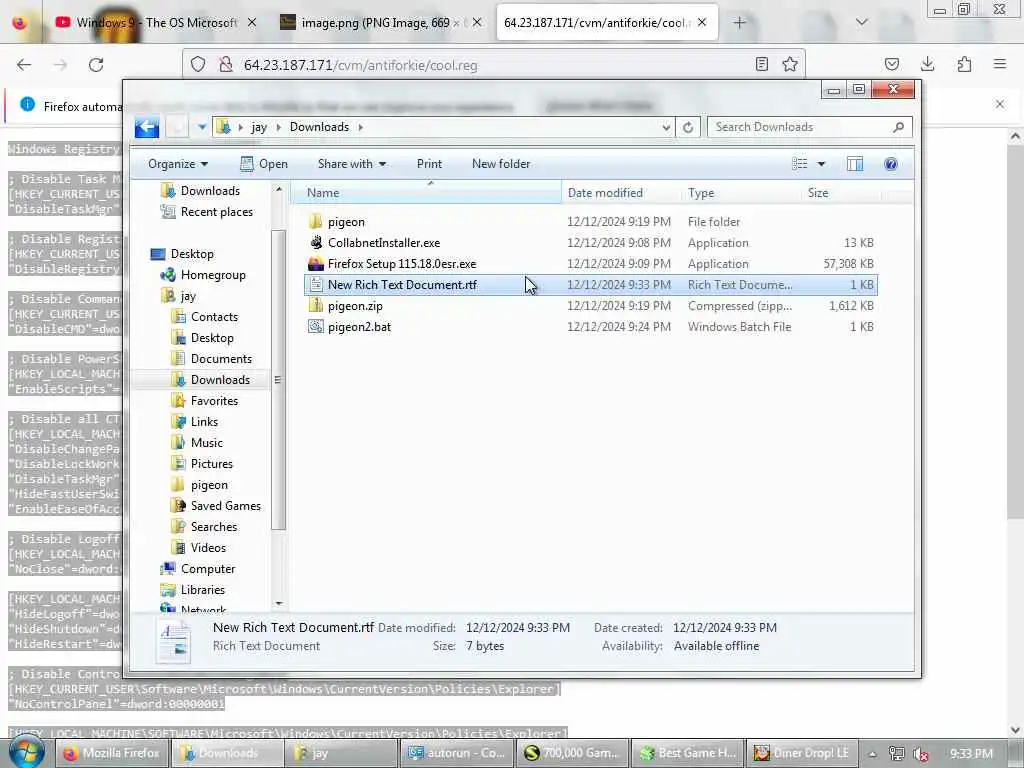The height and width of the screenshot is (768, 1024).
Task: Click the jay breadcrumb in address bar
Action: click(259, 127)
